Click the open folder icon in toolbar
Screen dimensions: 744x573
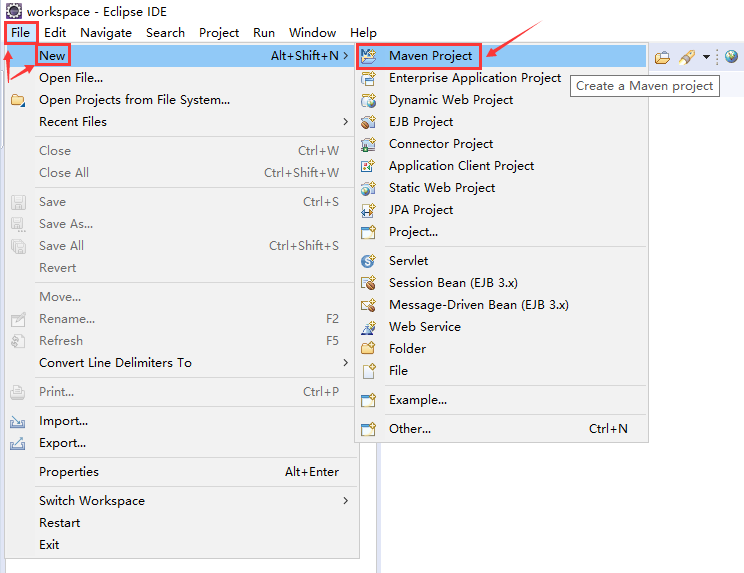[662, 57]
